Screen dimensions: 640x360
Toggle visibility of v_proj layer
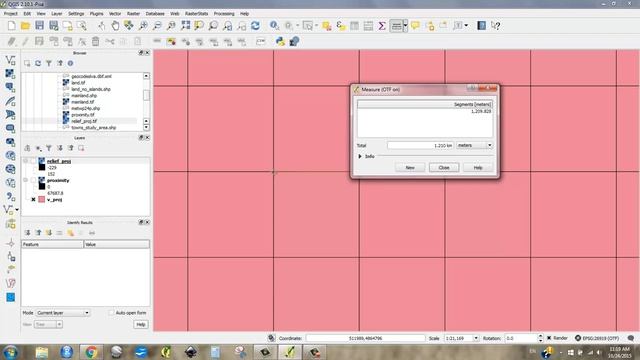[x=33, y=200]
